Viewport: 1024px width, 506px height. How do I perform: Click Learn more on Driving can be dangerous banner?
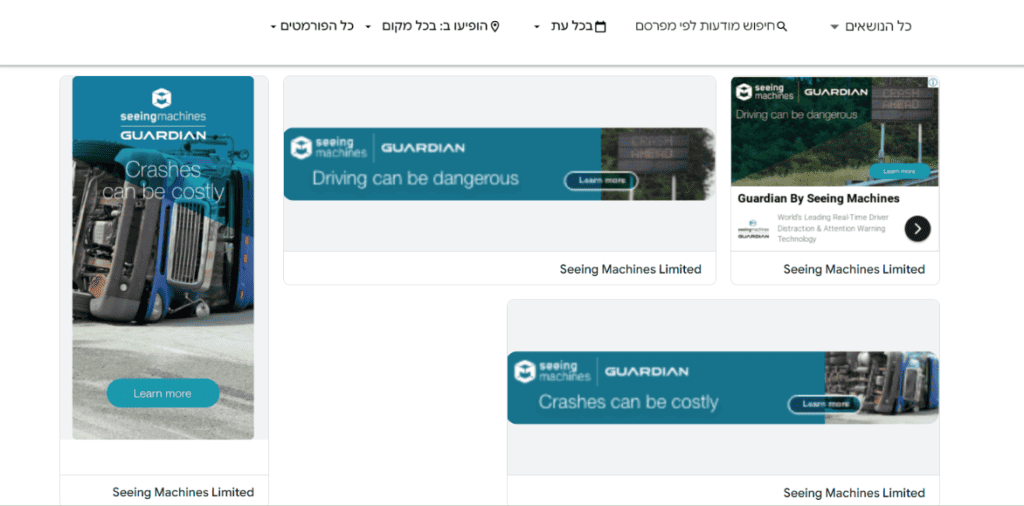coord(601,180)
